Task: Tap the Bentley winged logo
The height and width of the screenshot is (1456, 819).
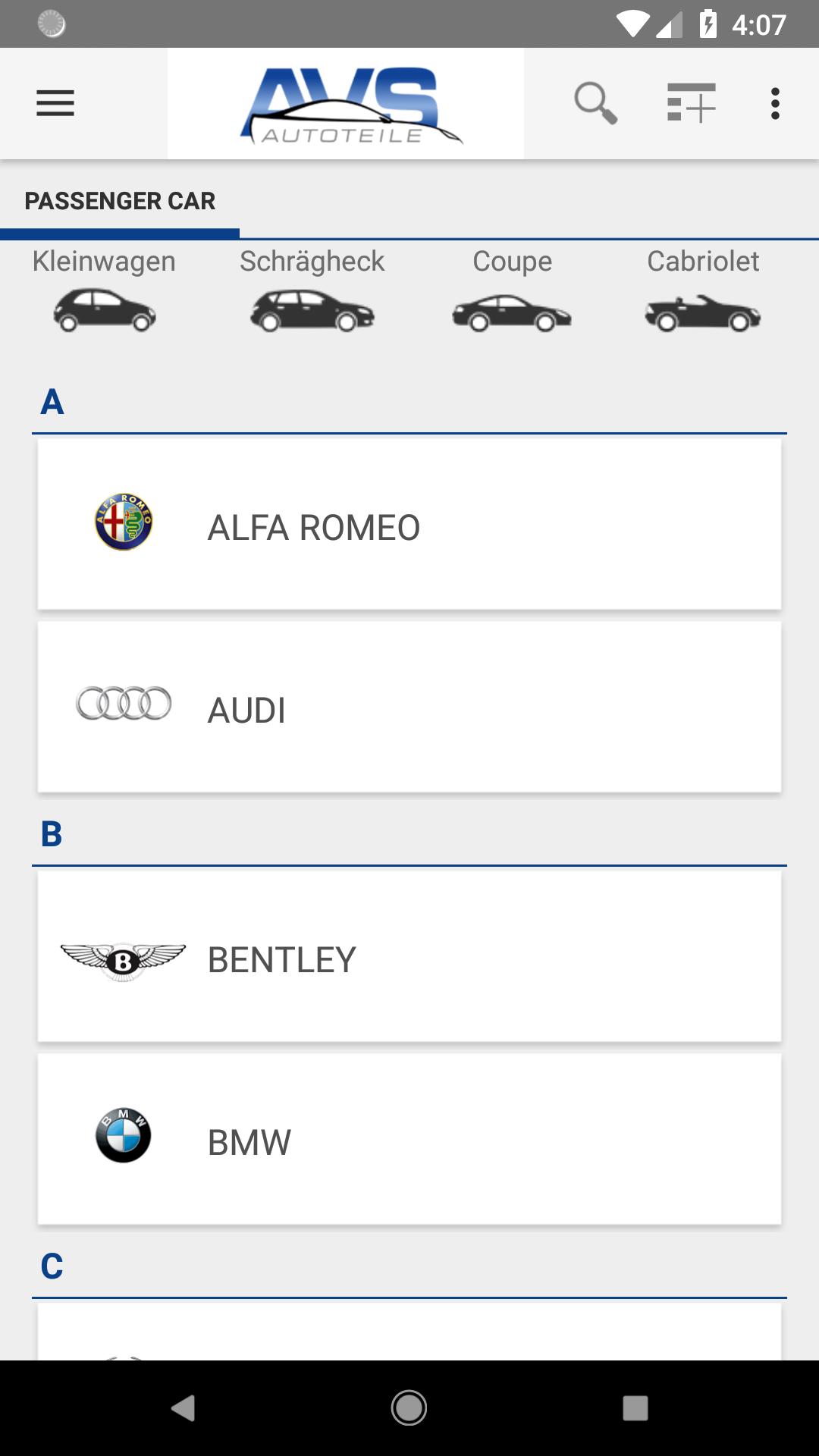Action: click(123, 962)
